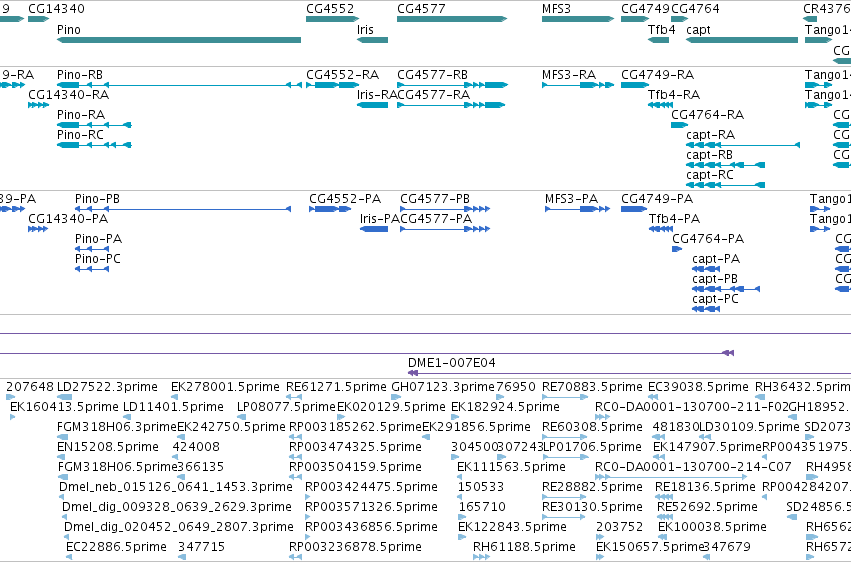Image resolution: width=851 pixels, height=562 pixels.
Task: Select the CG4552-RA transcript glyph
Action: (332, 85)
